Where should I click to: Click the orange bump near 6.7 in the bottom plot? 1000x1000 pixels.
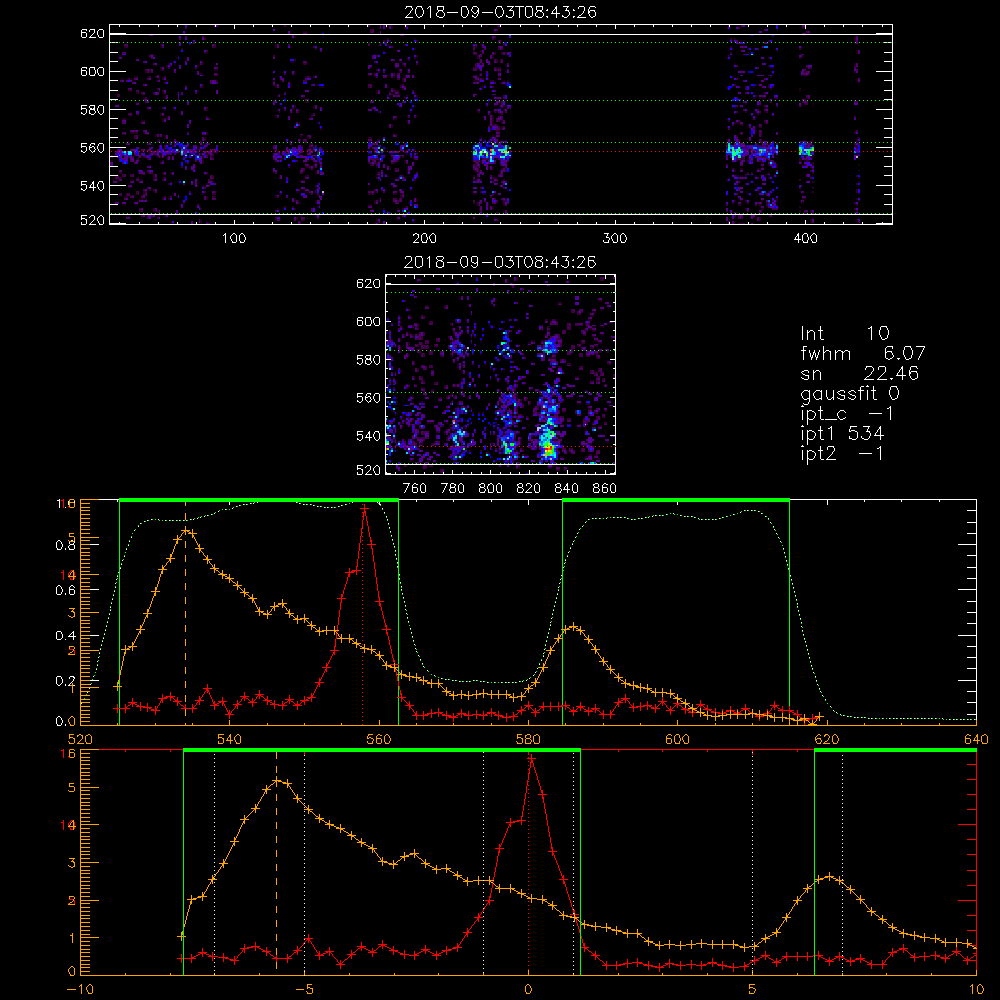(x=828, y=877)
